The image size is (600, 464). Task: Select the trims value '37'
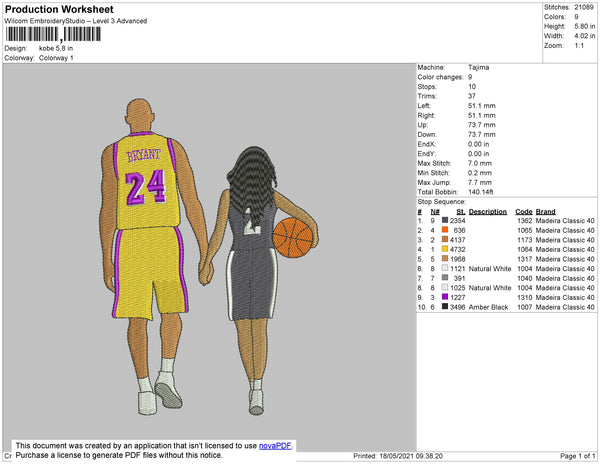click(471, 96)
